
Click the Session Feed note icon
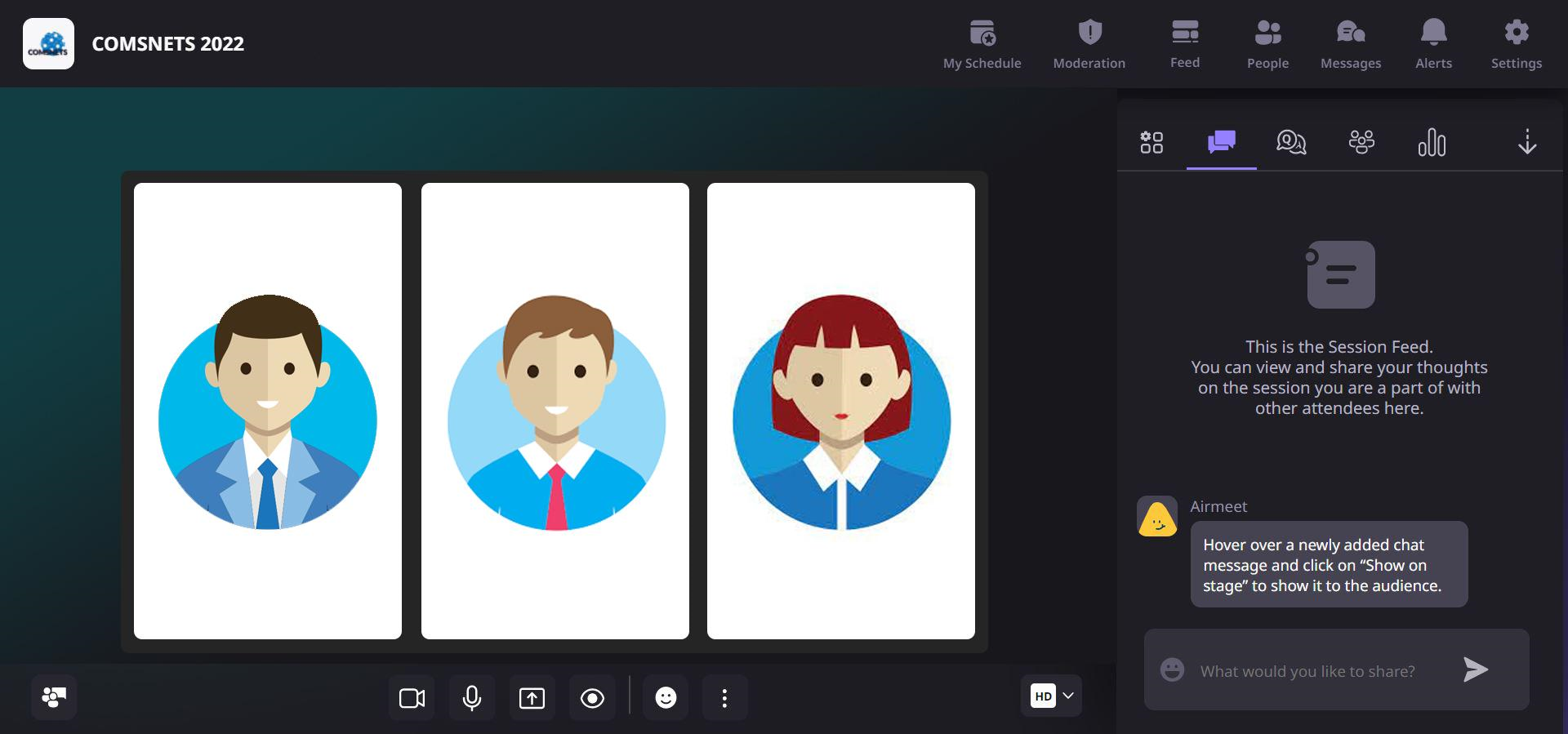point(1340,274)
